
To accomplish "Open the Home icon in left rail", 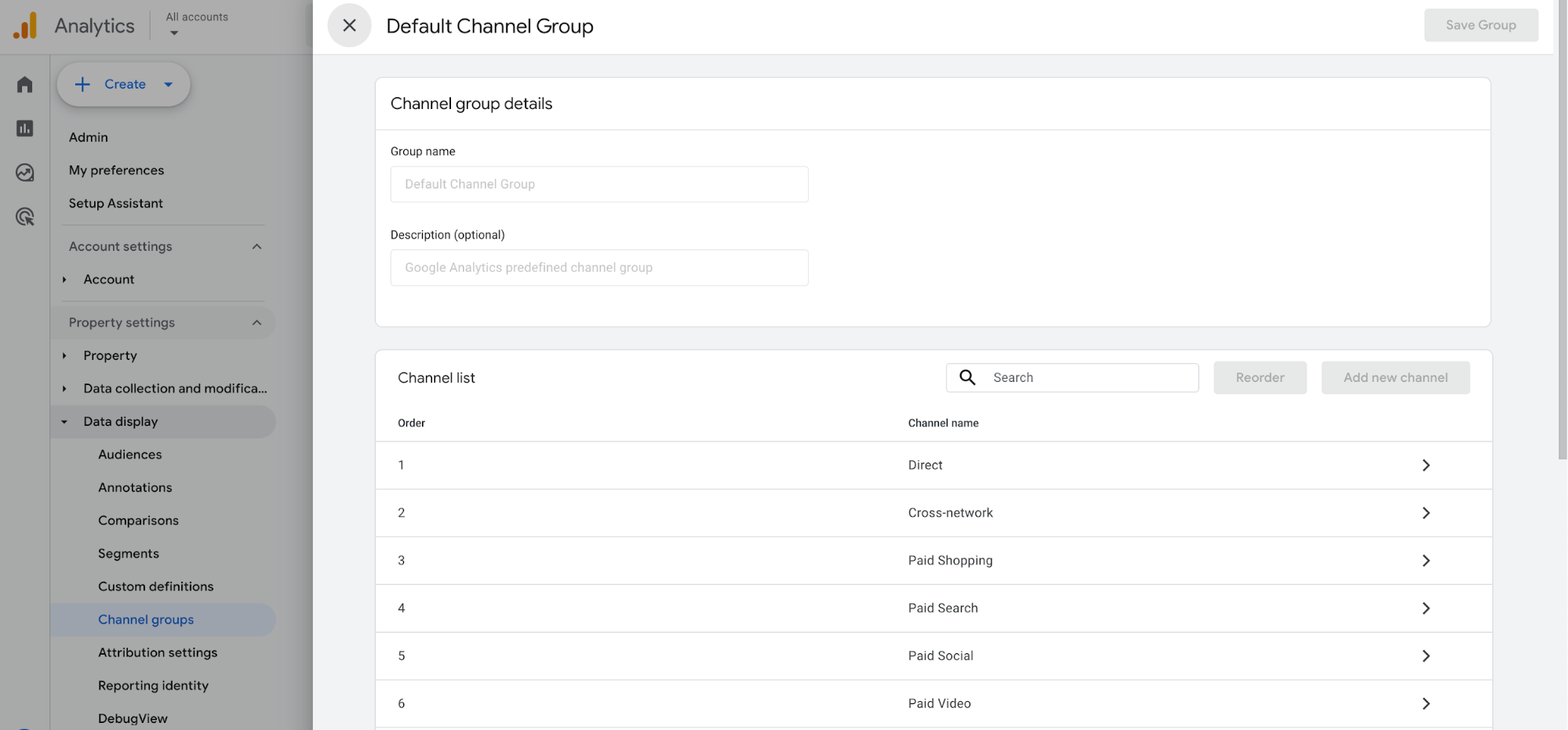I will (x=25, y=85).
